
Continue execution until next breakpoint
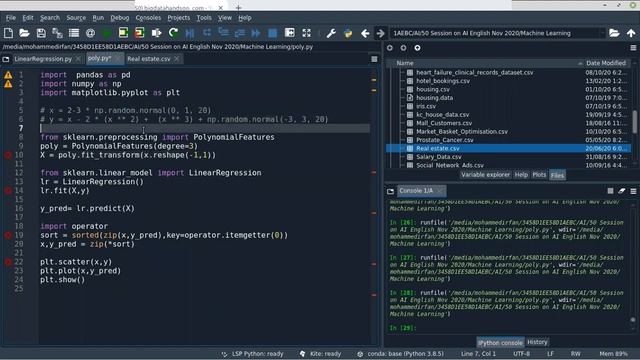tap(256, 33)
